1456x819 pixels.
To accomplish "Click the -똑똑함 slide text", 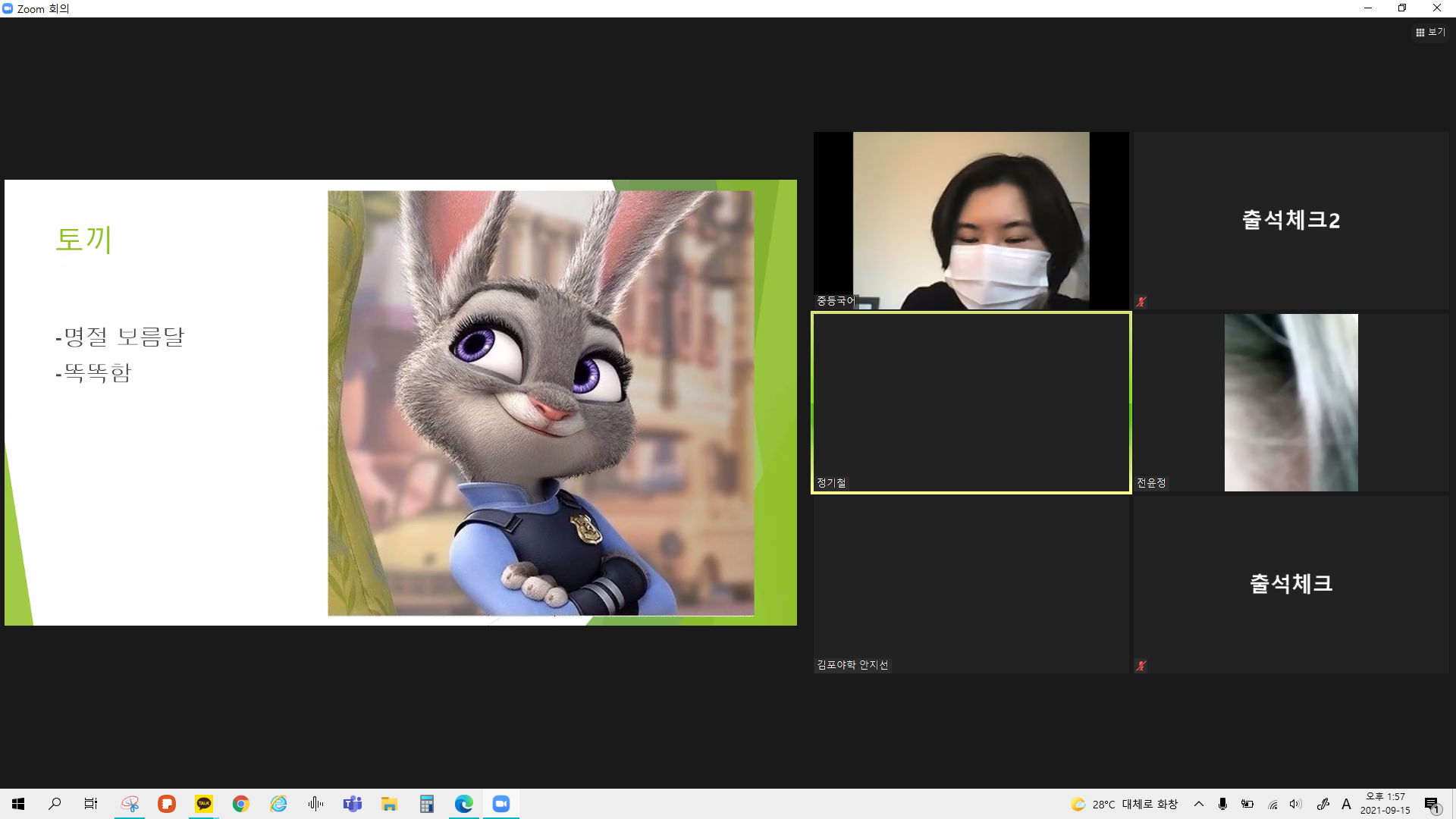I will [93, 372].
